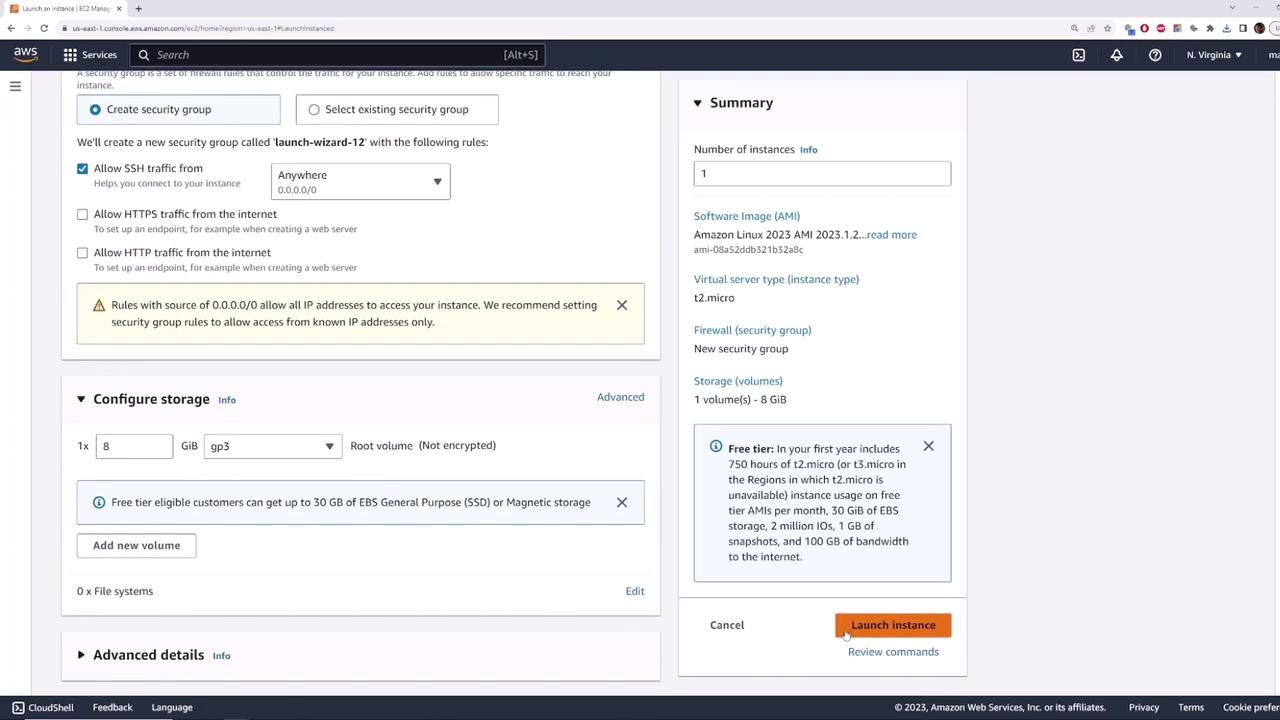This screenshot has height=720, width=1280.
Task: Open the SSH source Anywhere dropdown
Action: [360, 181]
